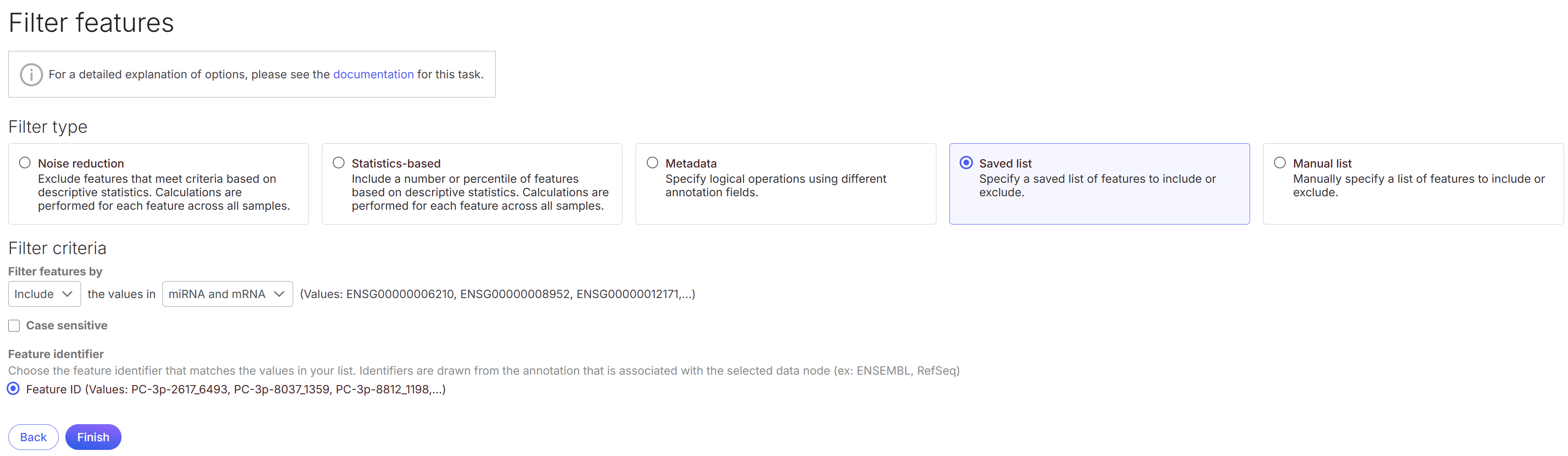The width and height of the screenshot is (1568, 456).
Task: Select the Feature ID identifier radio button
Action: [x=14, y=389]
